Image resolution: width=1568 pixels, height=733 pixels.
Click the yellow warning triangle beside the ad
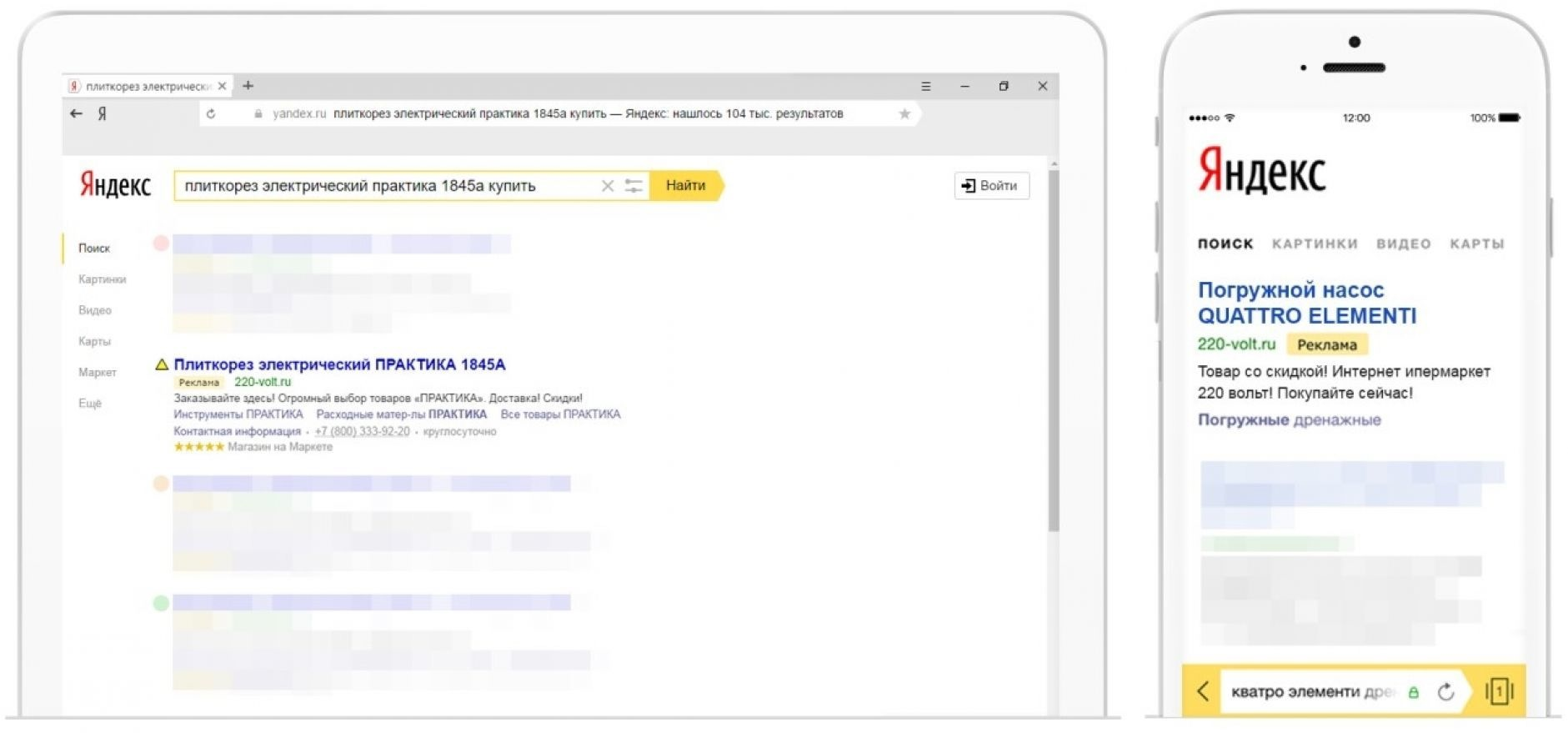(x=162, y=364)
